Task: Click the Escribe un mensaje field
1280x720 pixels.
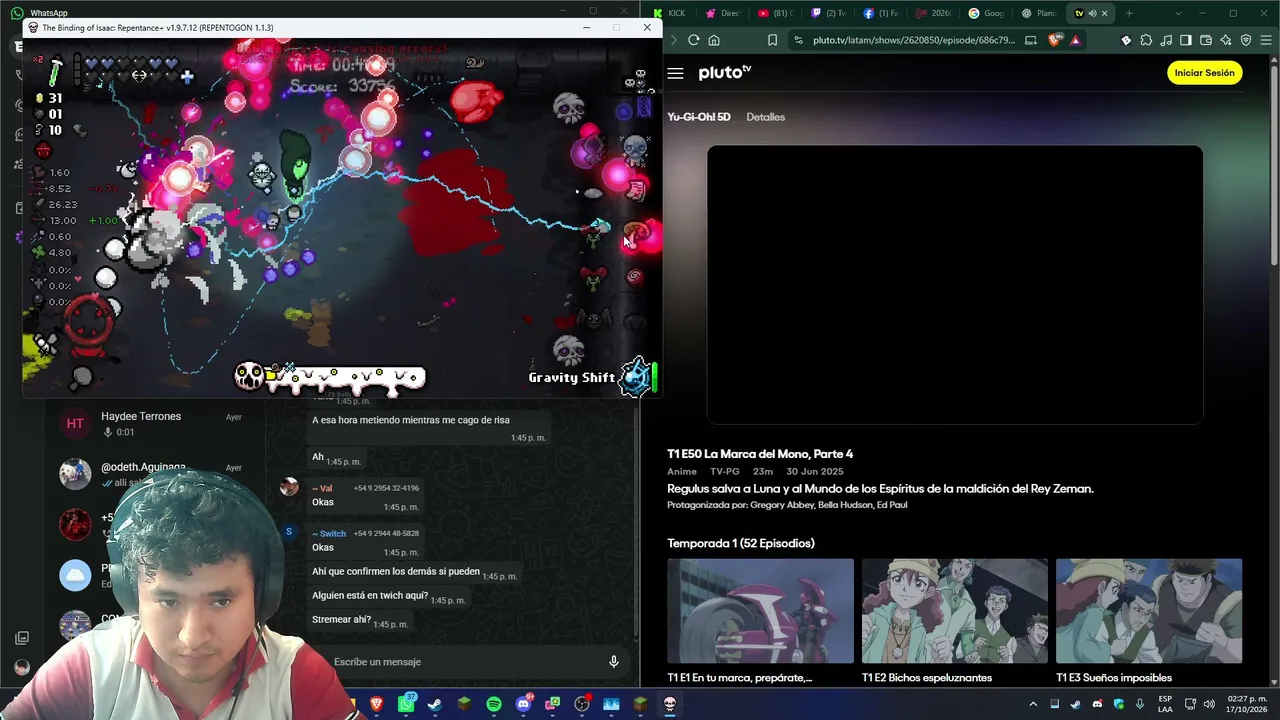Action: pyautogui.click(x=460, y=662)
